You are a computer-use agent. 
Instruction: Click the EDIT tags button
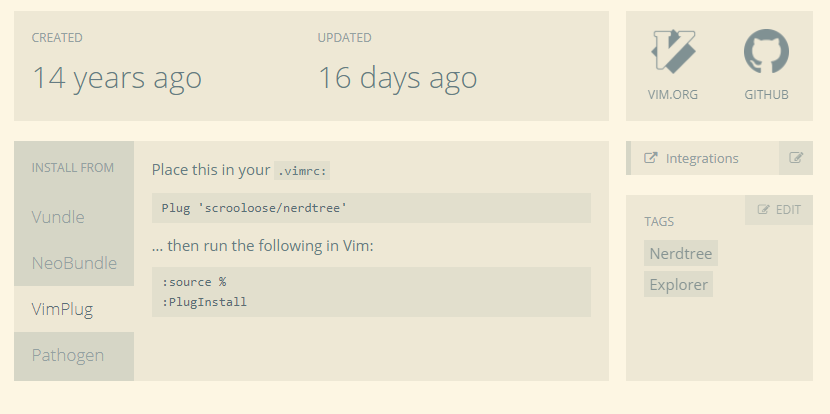(779, 210)
